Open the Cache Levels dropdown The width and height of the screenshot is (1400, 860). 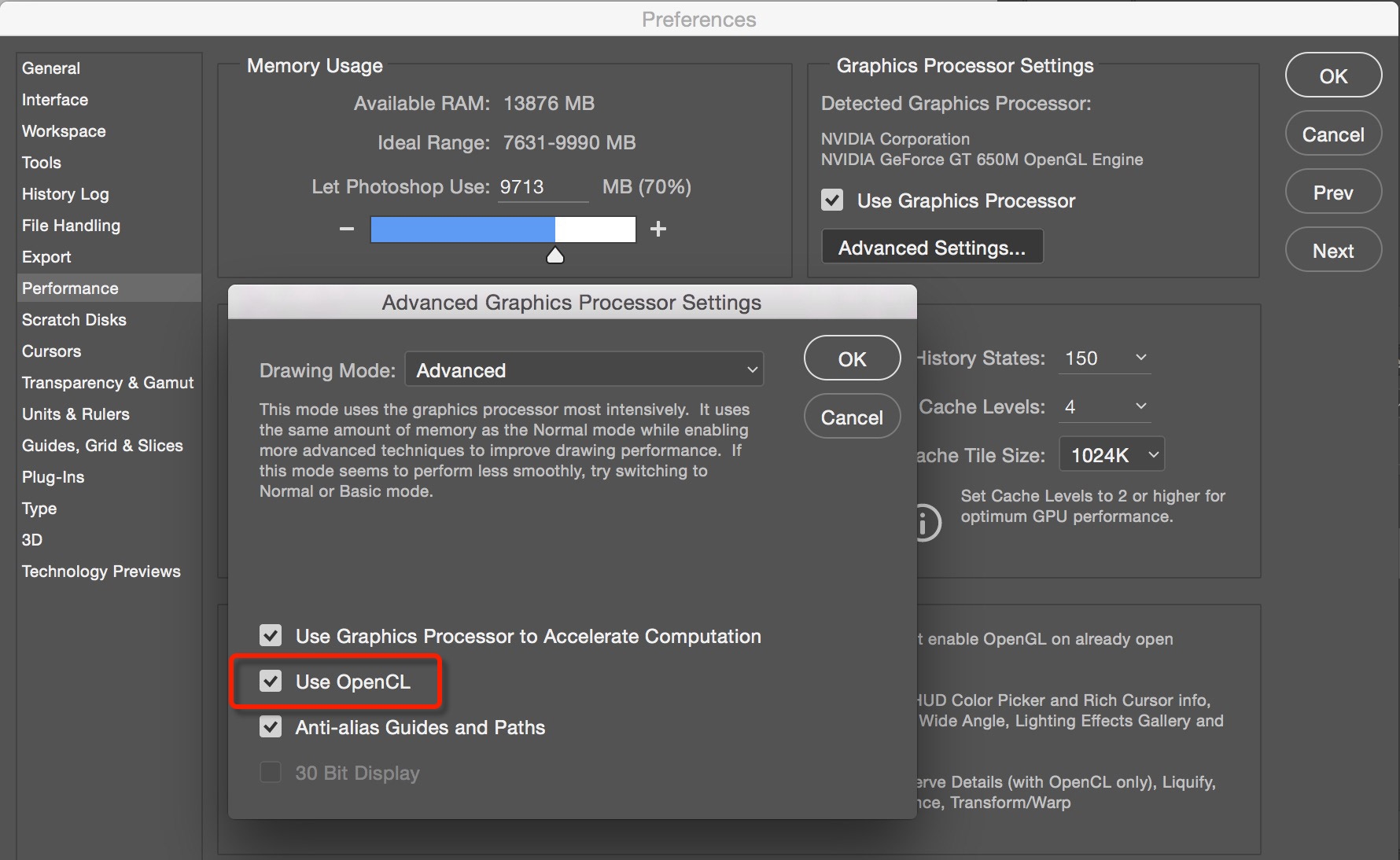1104,406
